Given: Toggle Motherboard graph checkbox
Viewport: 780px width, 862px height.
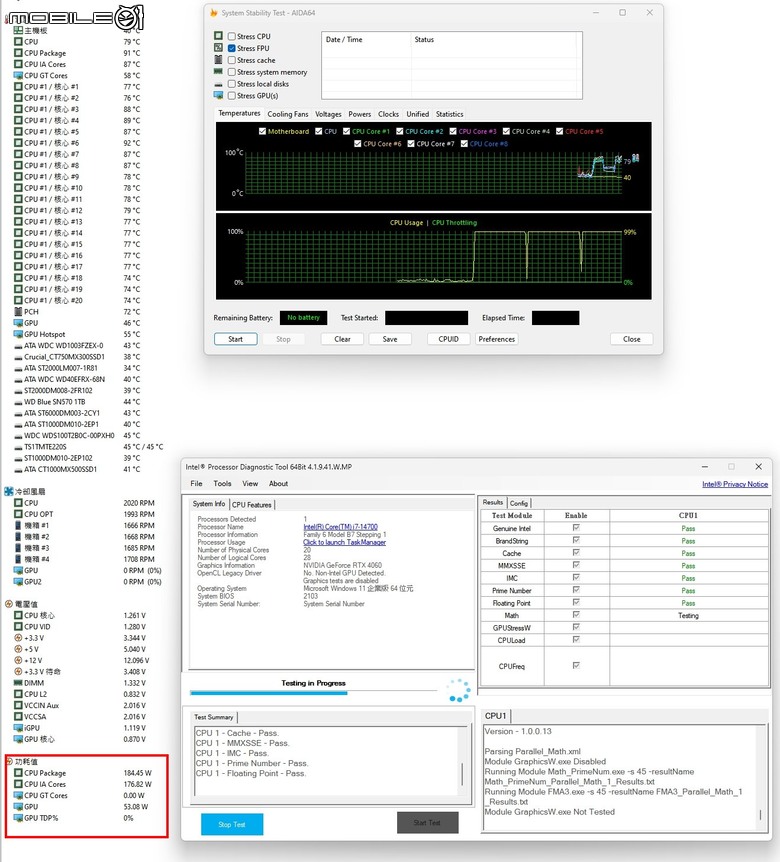Looking at the screenshot, I should [x=262, y=131].
